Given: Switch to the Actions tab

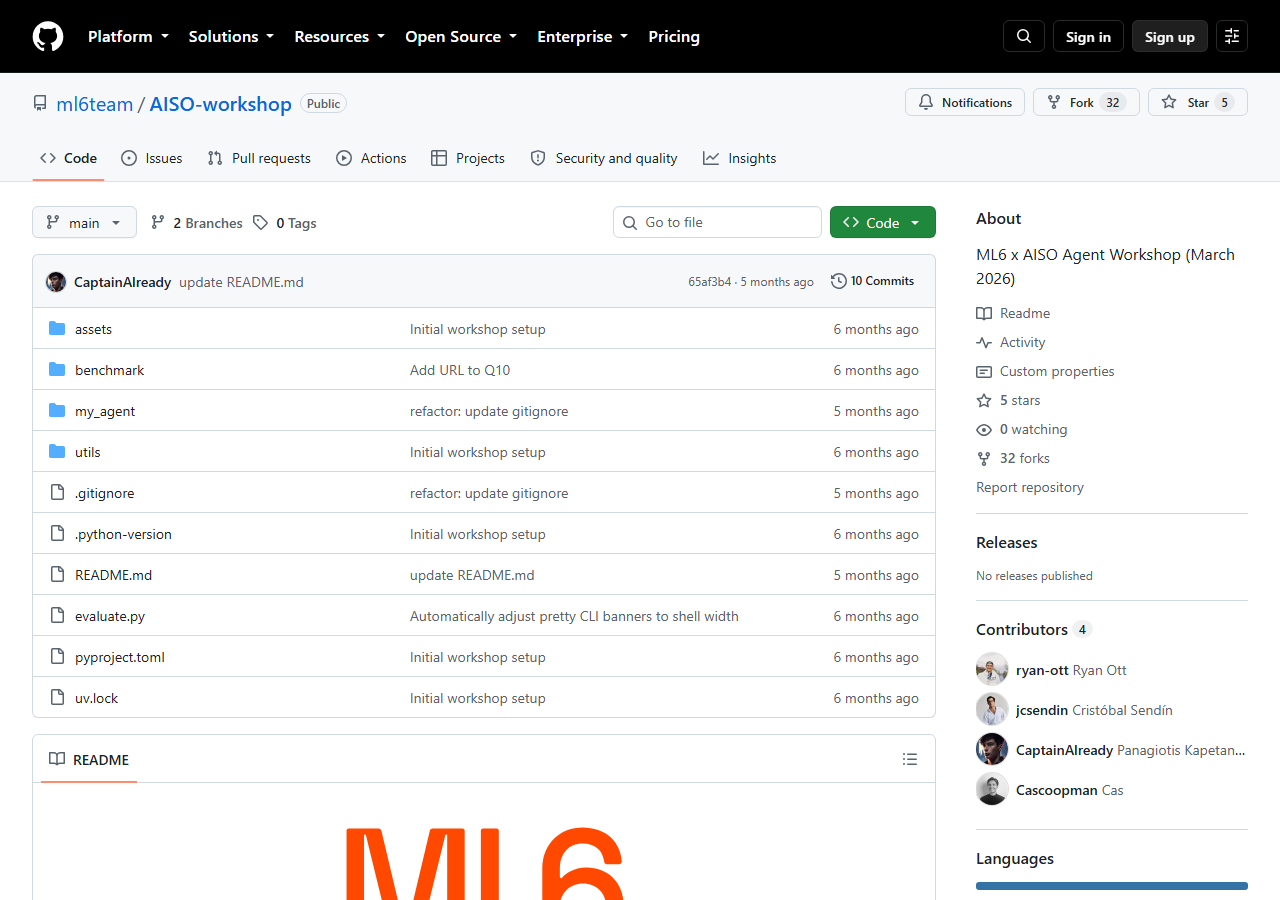Looking at the screenshot, I should pyautogui.click(x=371, y=158).
